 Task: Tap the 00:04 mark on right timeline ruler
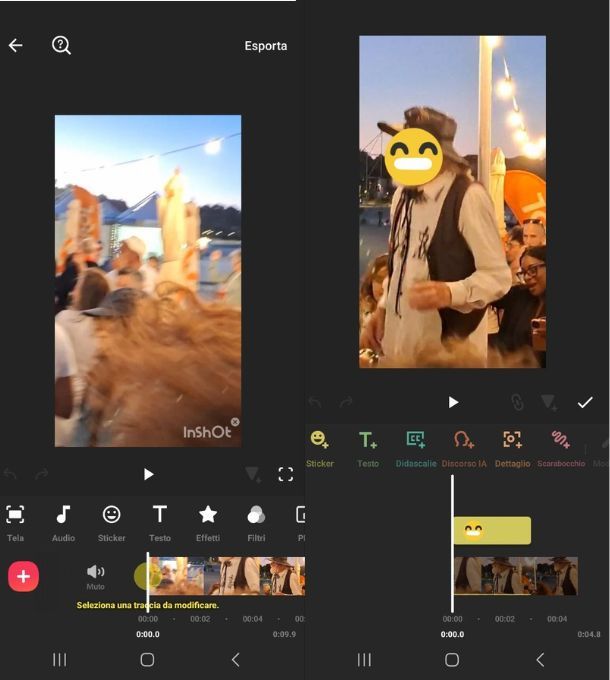click(x=557, y=619)
